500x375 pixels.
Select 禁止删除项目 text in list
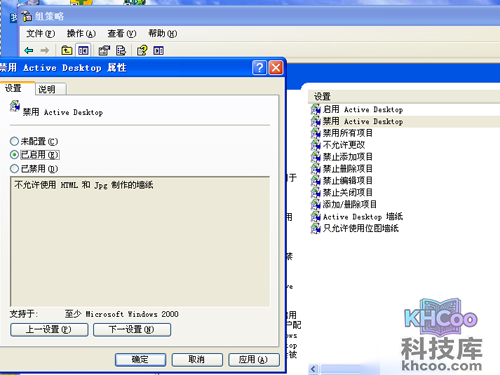tap(348, 169)
